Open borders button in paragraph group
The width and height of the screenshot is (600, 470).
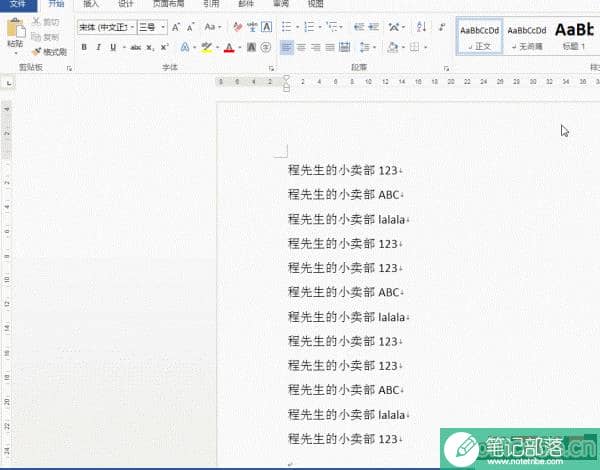[414, 47]
